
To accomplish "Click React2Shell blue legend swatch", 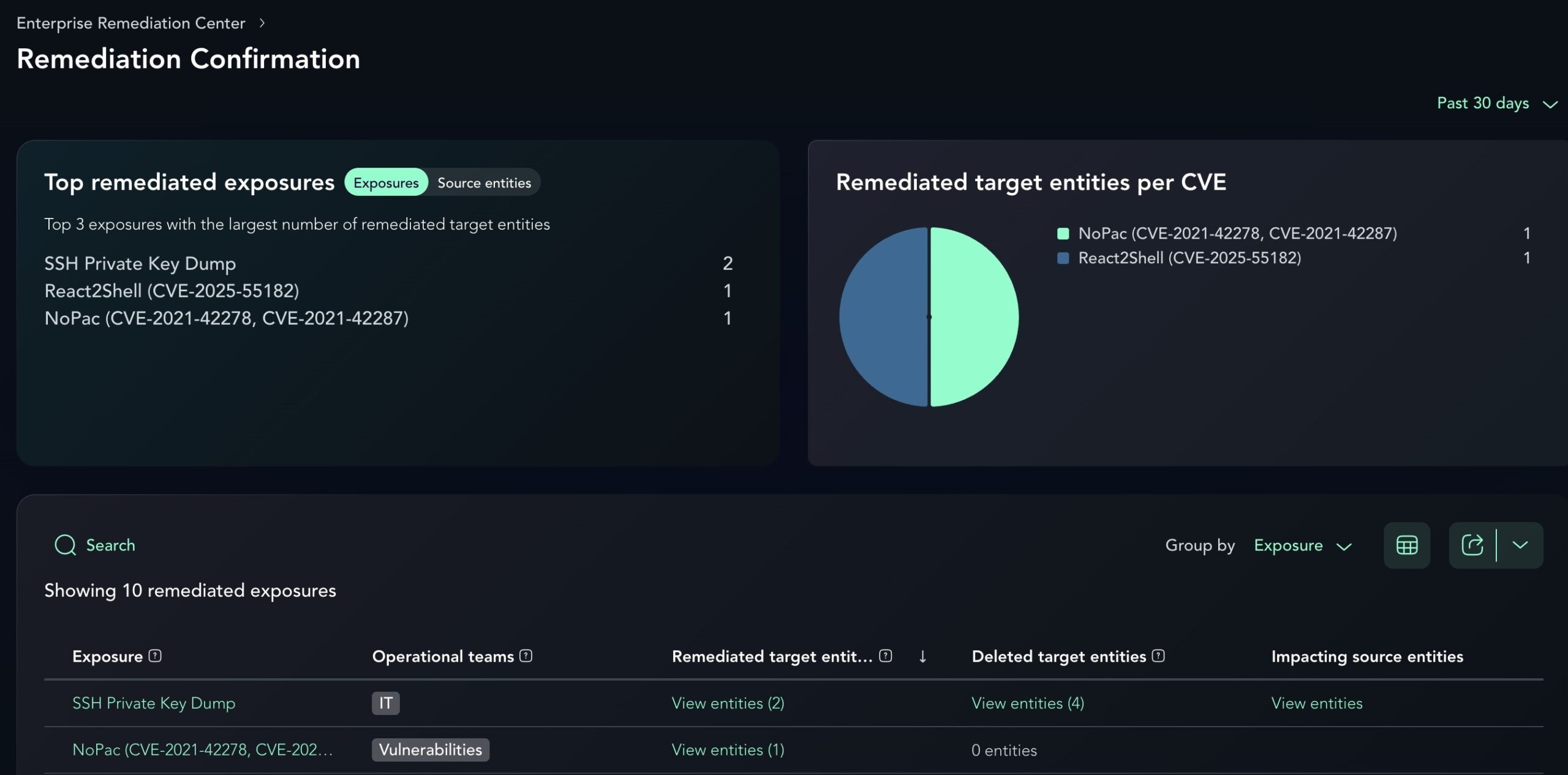I will click(x=1063, y=258).
